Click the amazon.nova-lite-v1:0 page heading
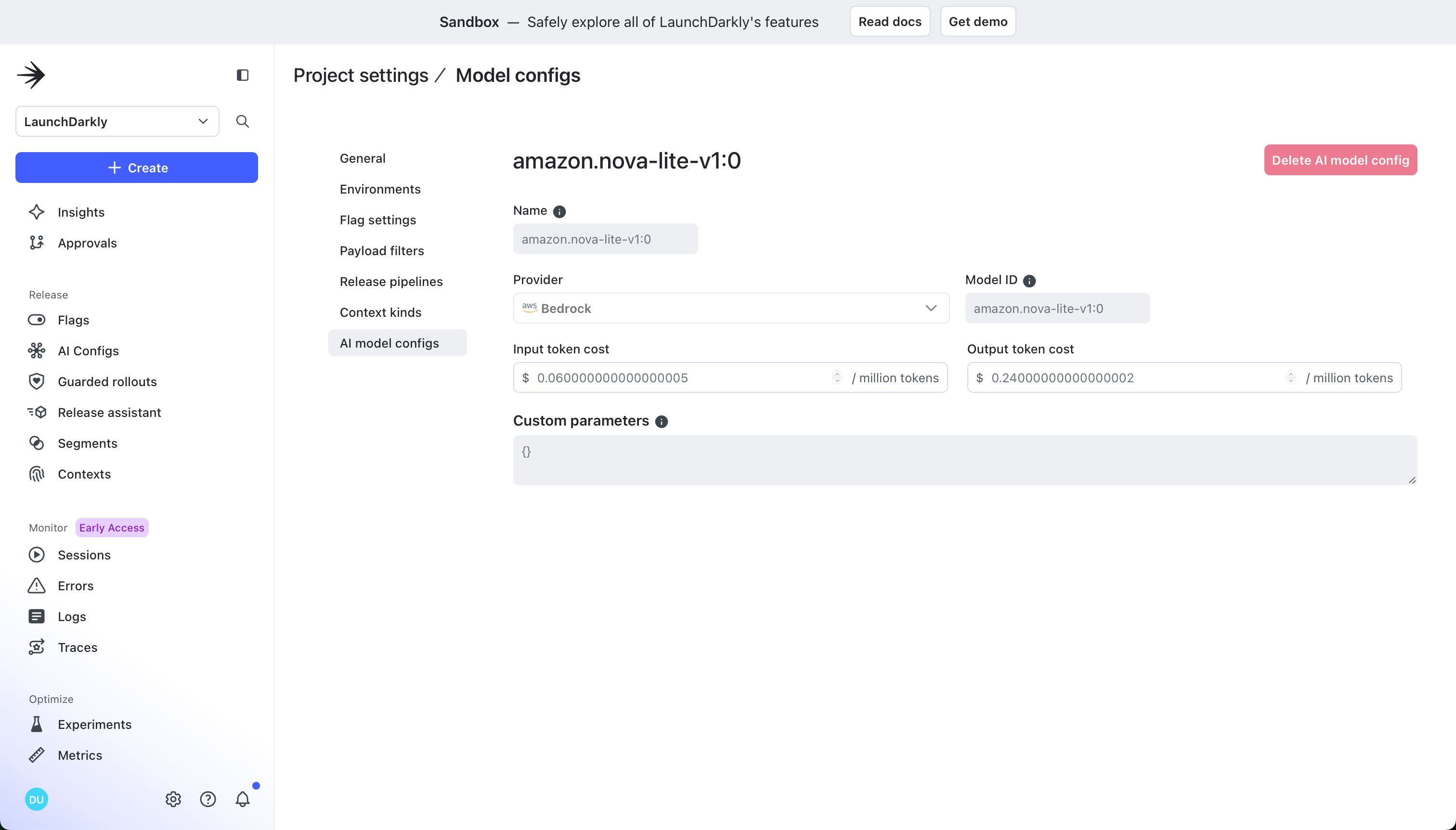Image resolution: width=1456 pixels, height=830 pixels. [626, 161]
